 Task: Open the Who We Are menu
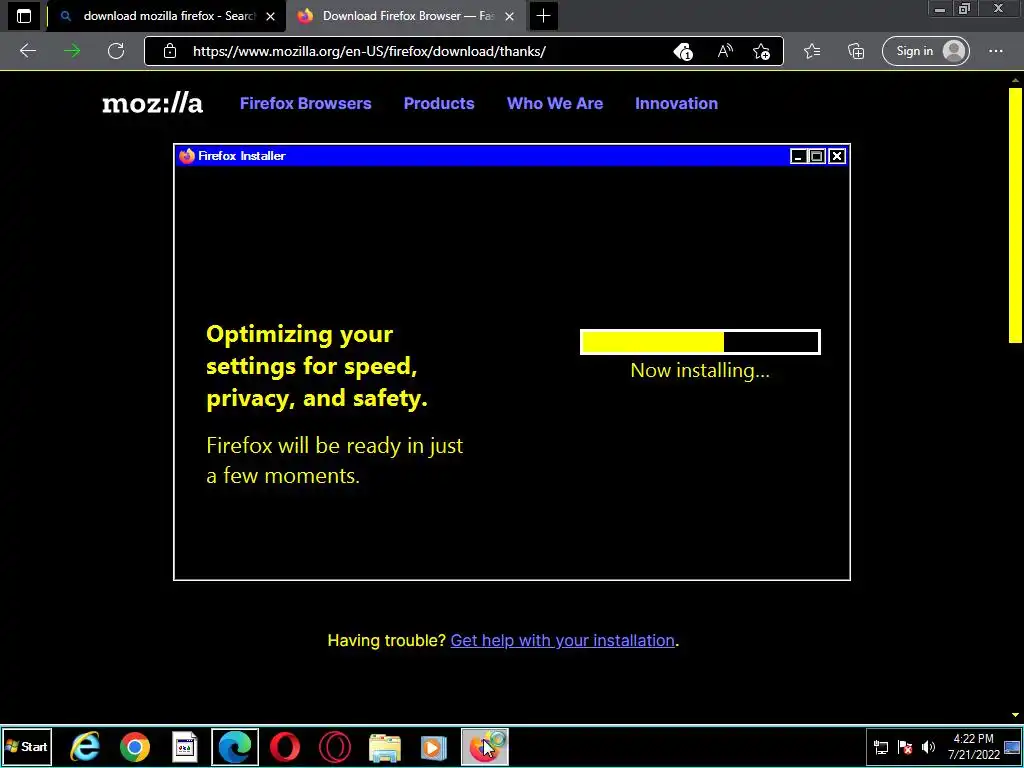tap(555, 103)
